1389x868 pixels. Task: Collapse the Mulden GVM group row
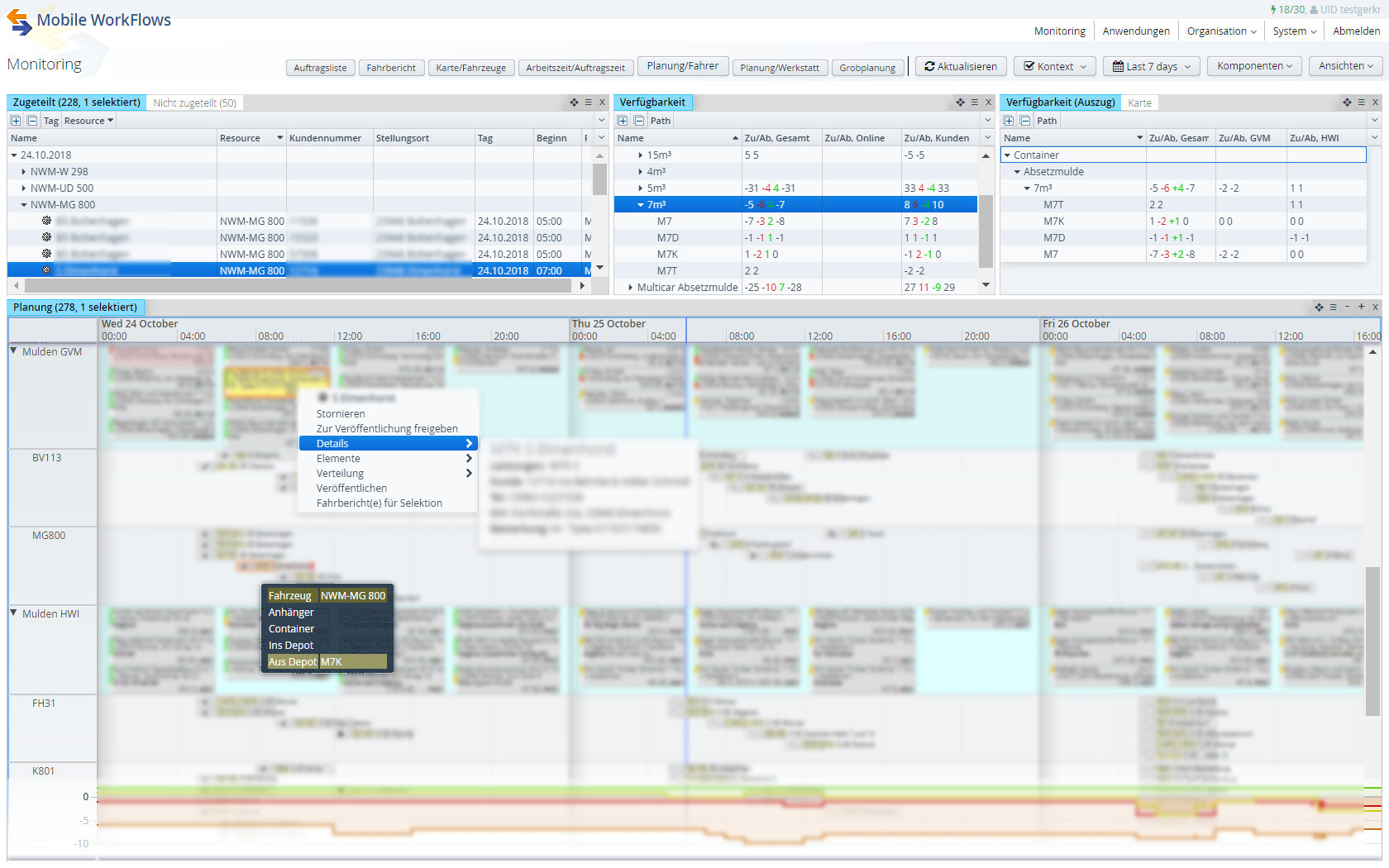tap(14, 351)
